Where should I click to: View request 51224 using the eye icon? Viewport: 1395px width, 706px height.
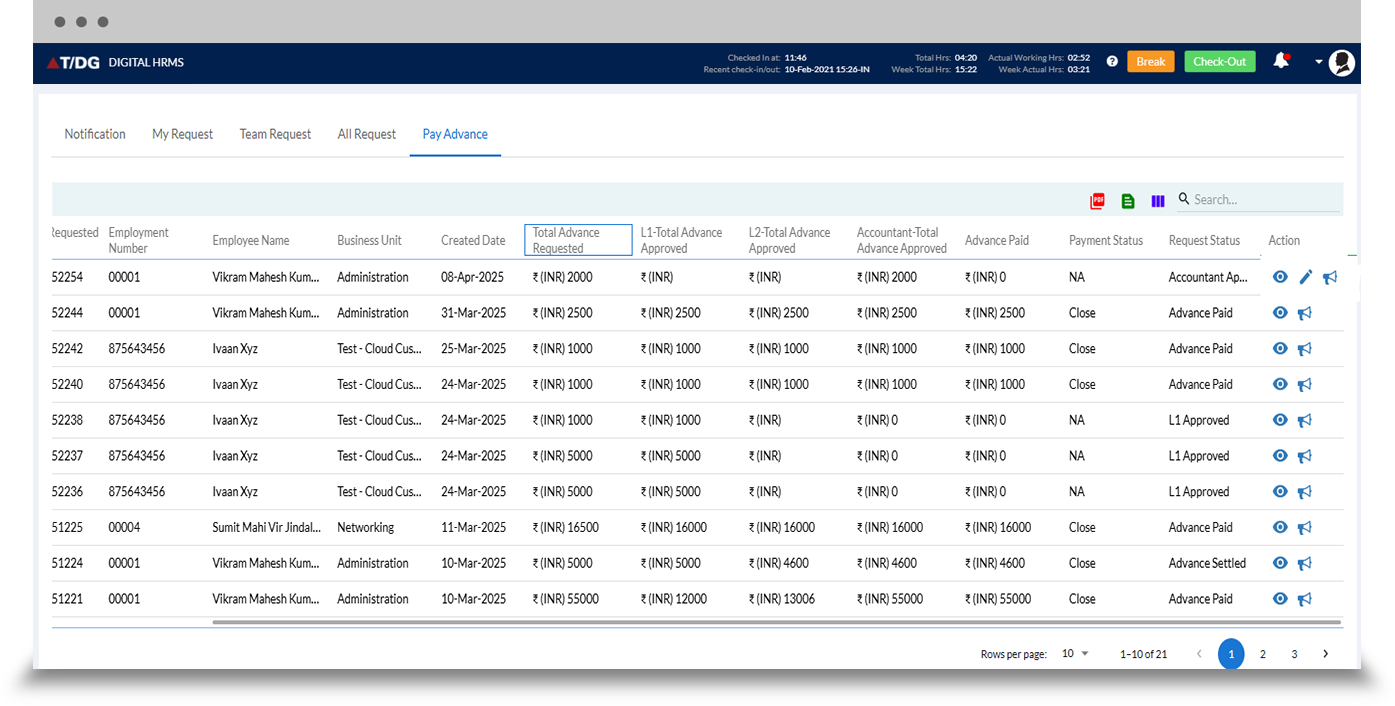pyautogui.click(x=1280, y=563)
